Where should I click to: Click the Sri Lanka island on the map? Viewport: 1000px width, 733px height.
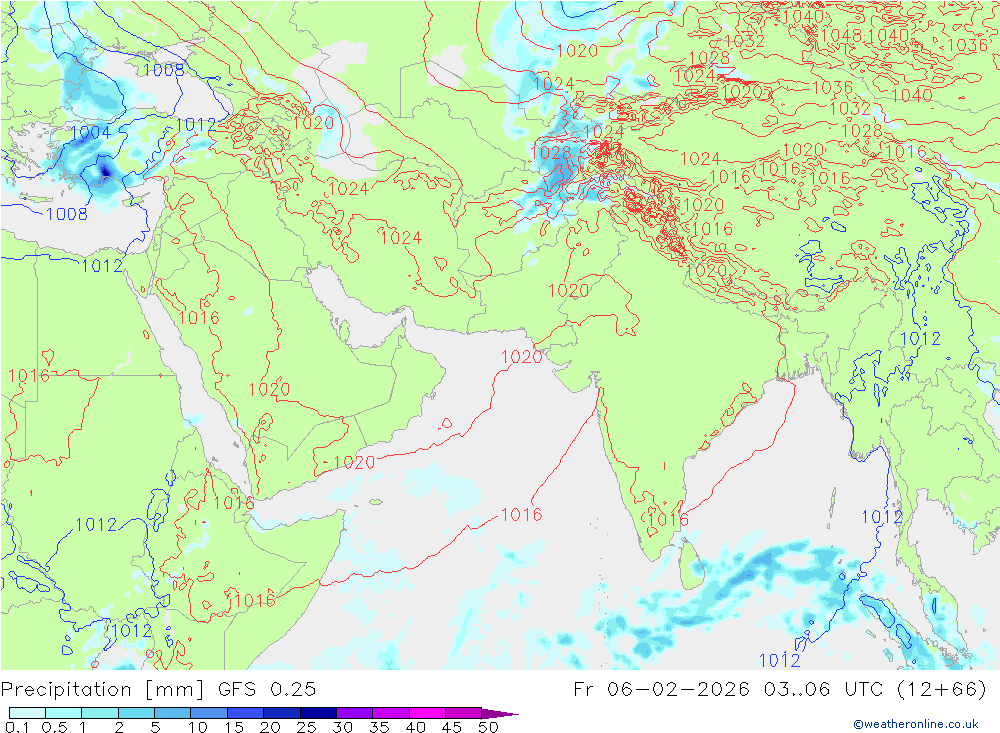[x=691, y=565]
